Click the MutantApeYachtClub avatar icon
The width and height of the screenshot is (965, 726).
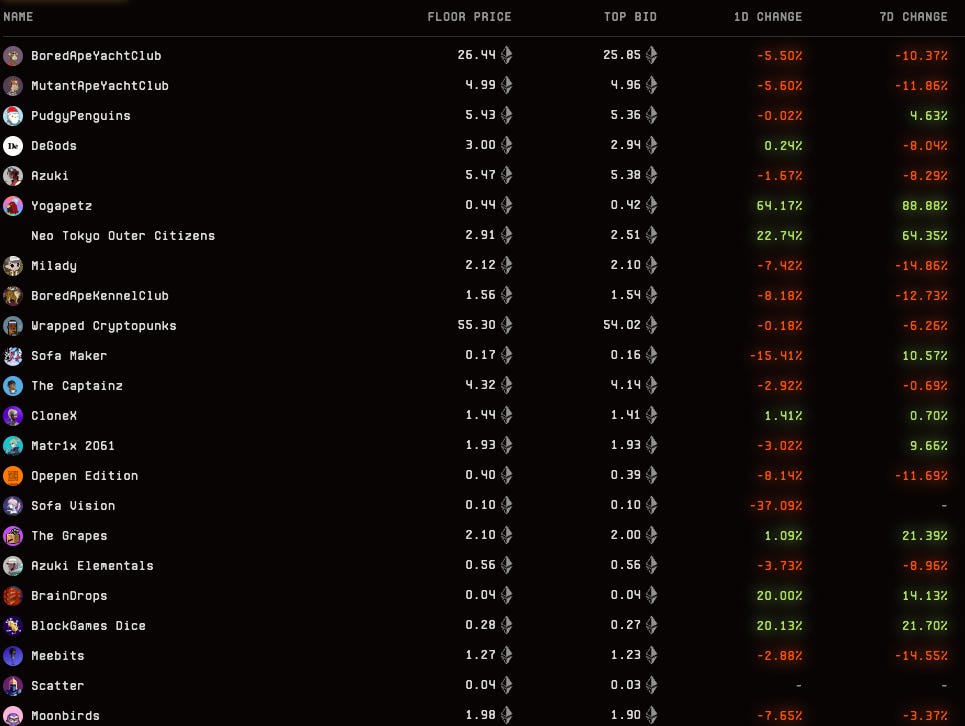click(x=13, y=86)
